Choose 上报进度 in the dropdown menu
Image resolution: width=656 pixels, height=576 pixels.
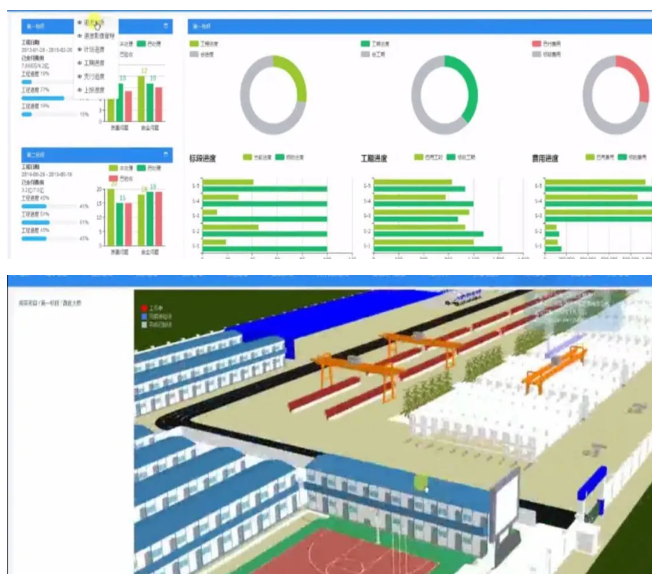[94, 90]
